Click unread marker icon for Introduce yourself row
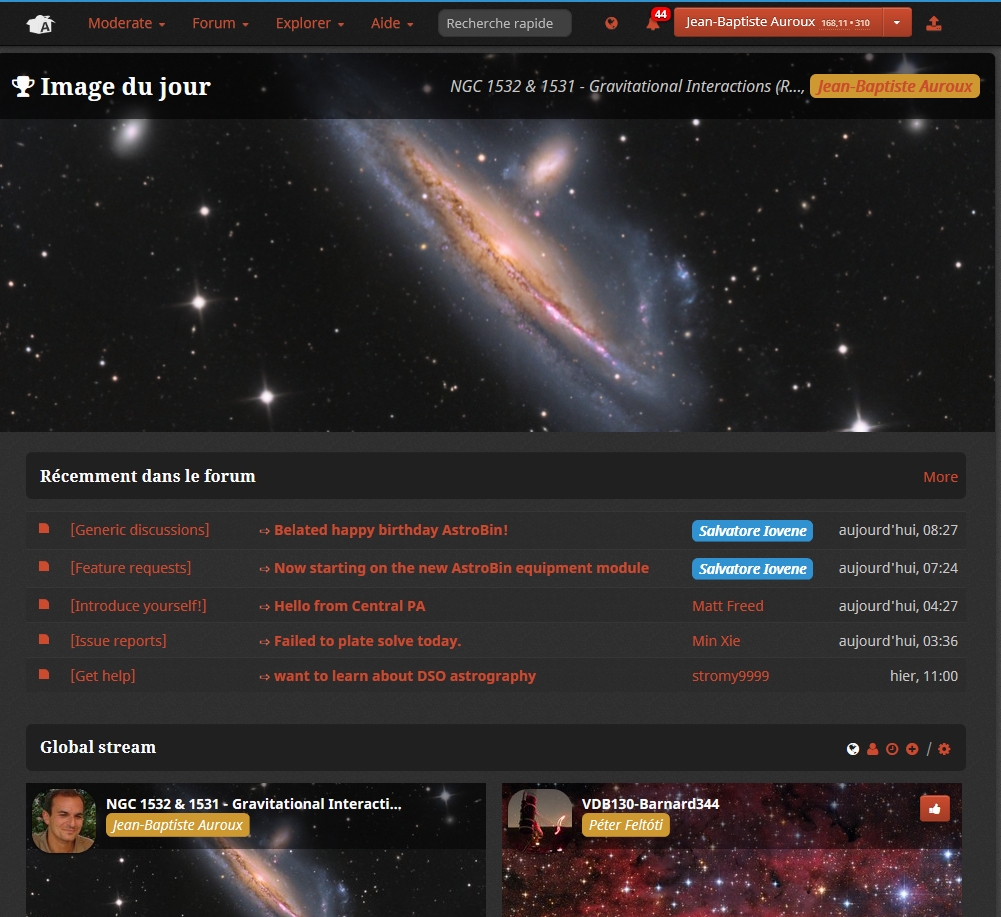Image resolution: width=1001 pixels, height=917 pixels. tap(44, 604)
